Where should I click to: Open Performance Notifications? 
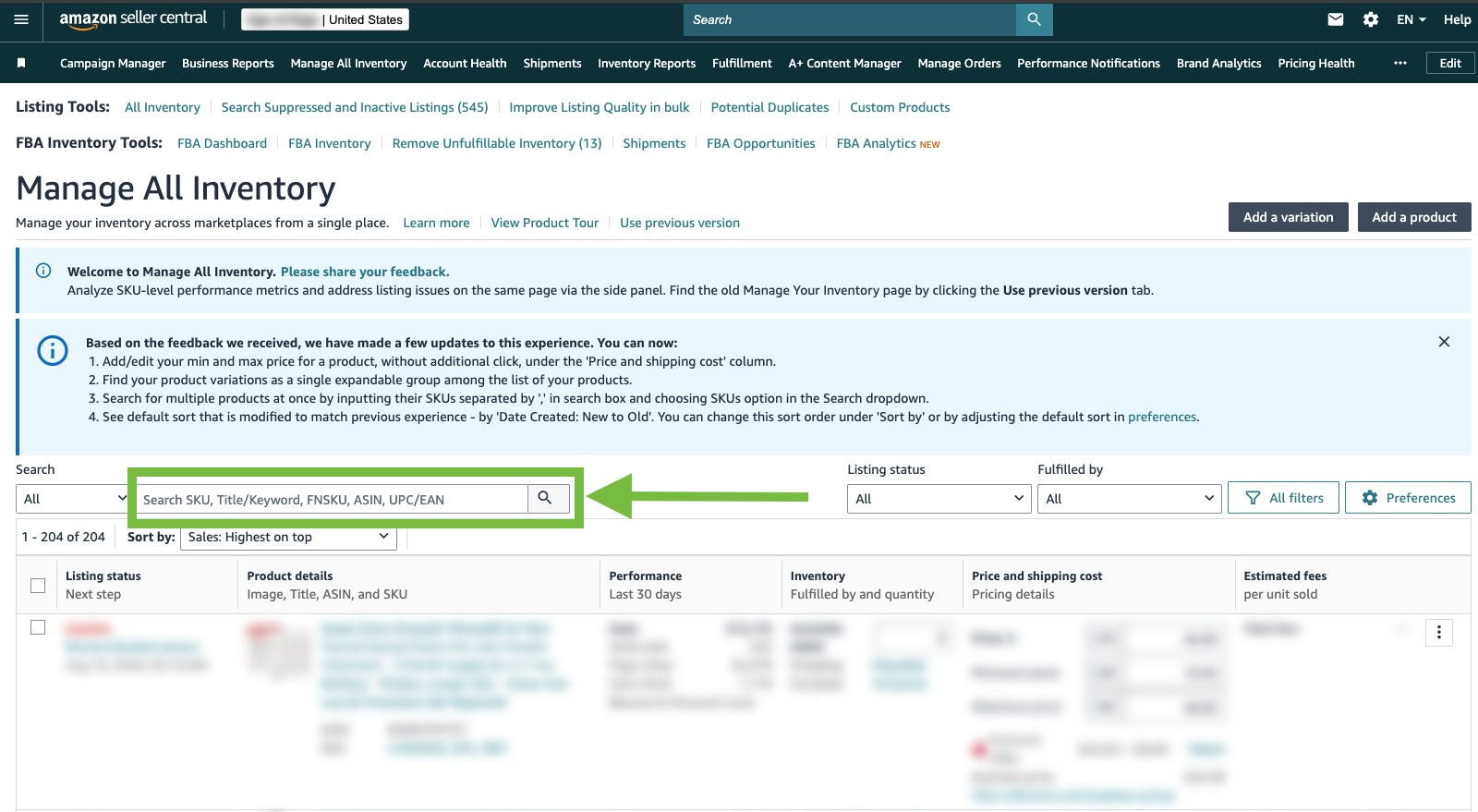click(x=1088, y=63)
